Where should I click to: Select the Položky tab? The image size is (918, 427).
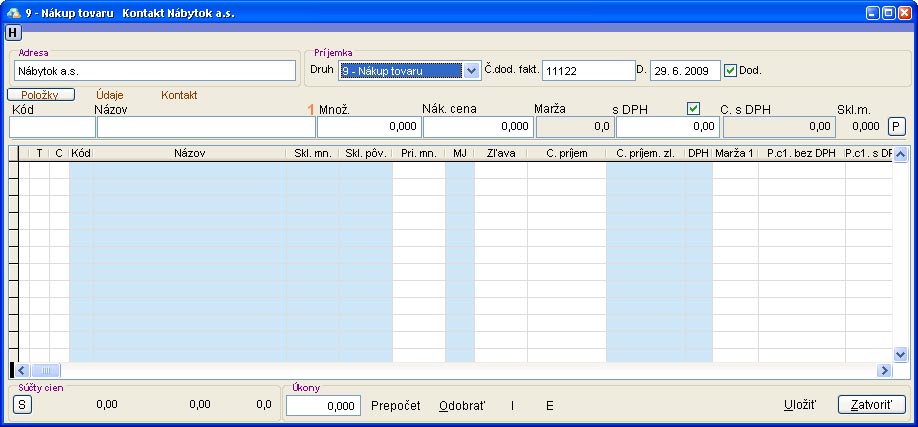pos(41,95)
